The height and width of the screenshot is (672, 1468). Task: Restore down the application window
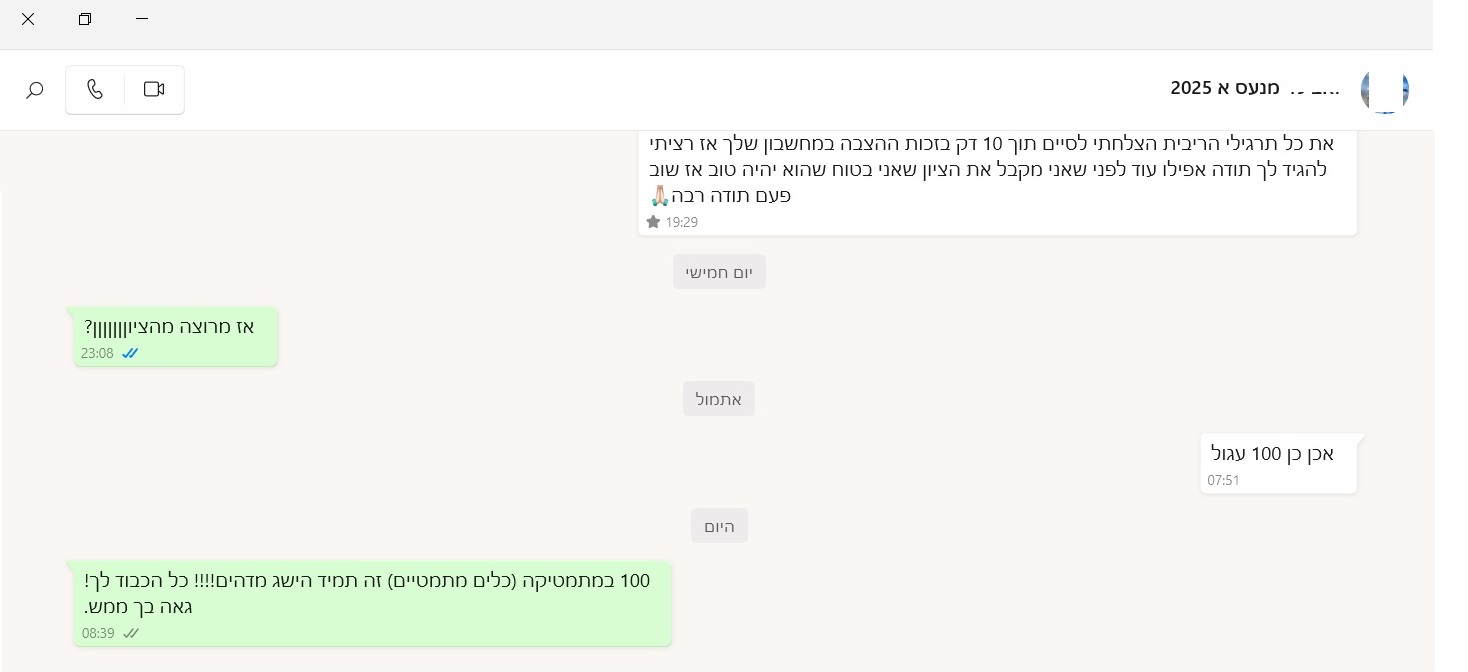(85, 19)
